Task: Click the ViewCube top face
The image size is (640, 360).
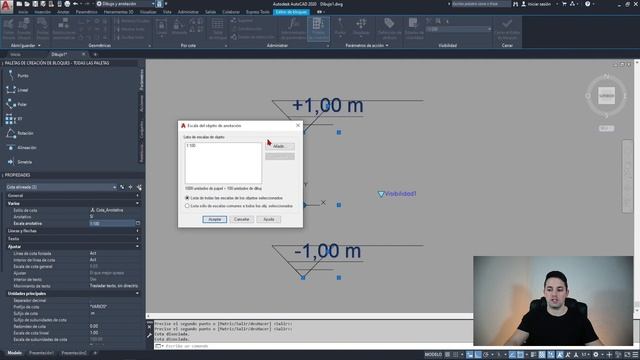Action: point(607,96)
